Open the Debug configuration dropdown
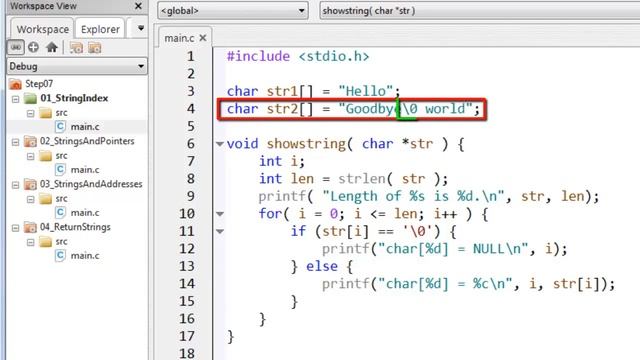Image resolution: width=640 pixels, height=360 pixels. 77,66
